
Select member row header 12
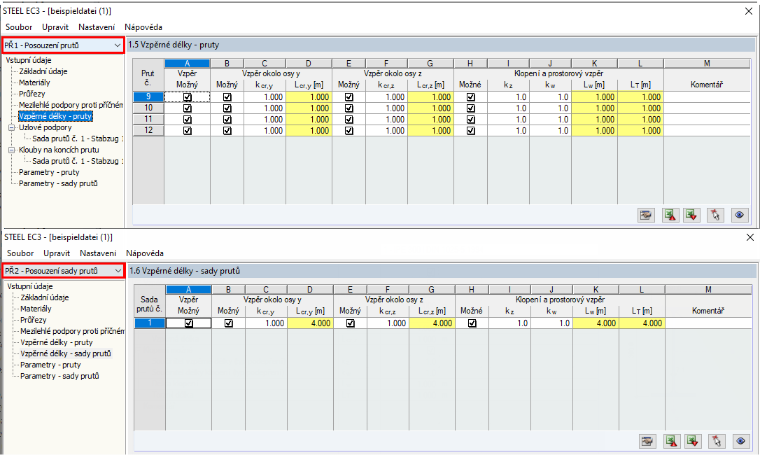(x=148, y=130)
